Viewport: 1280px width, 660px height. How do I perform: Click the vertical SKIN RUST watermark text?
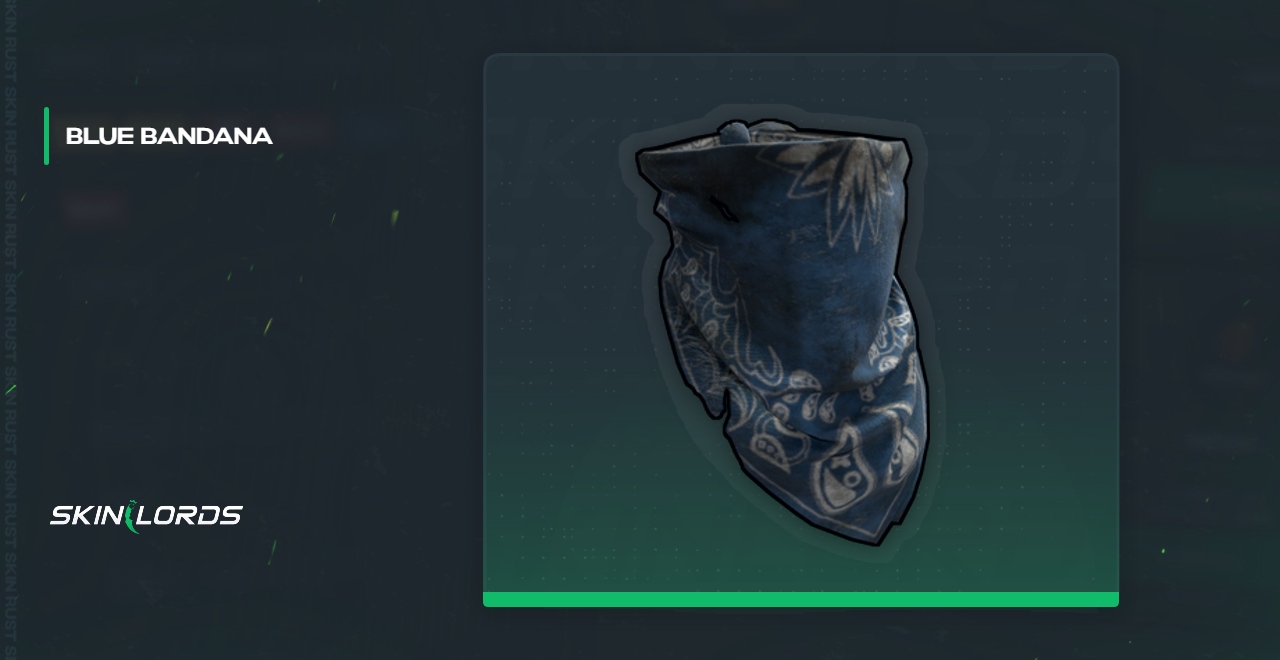[x=10, y=330]
